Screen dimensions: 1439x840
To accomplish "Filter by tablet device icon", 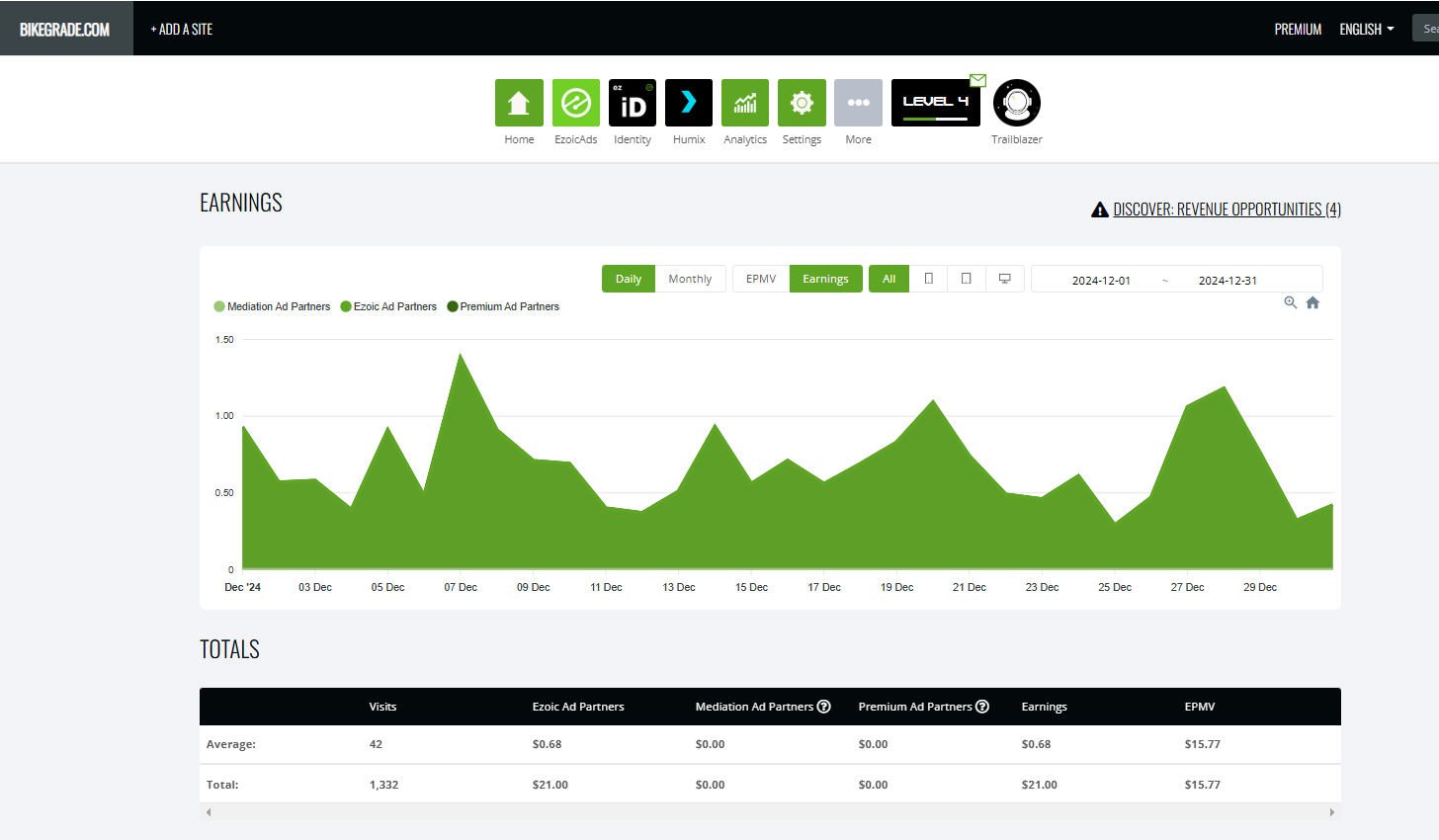I will tap(966, 279).
